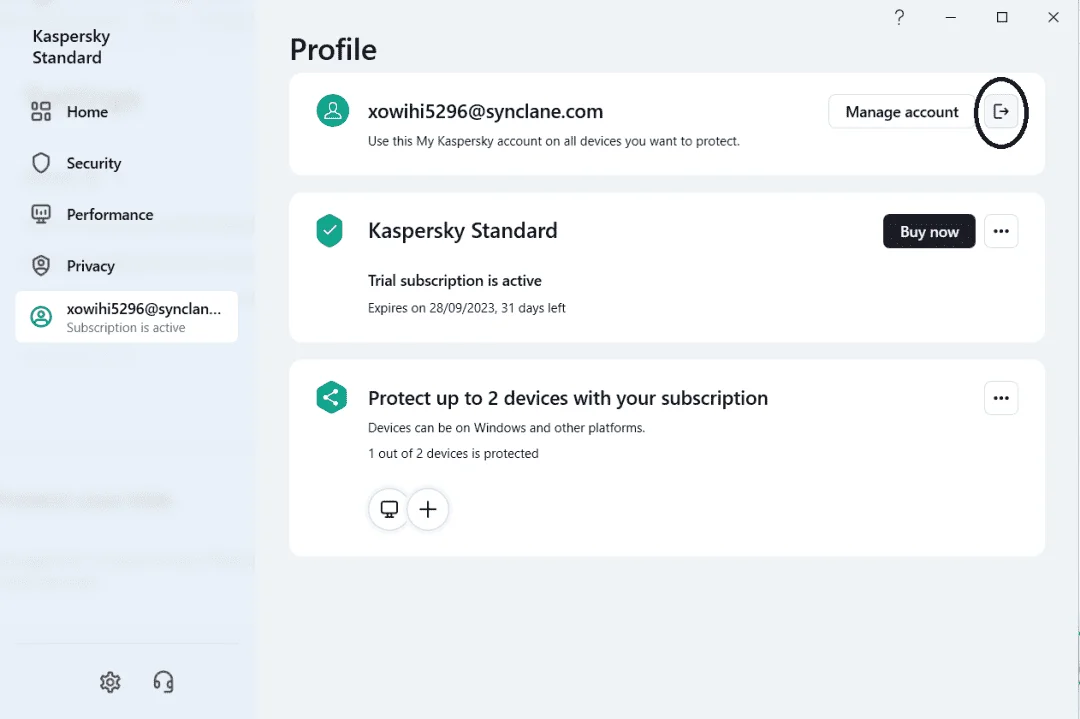Open support via the headset icon

(163, 682)
